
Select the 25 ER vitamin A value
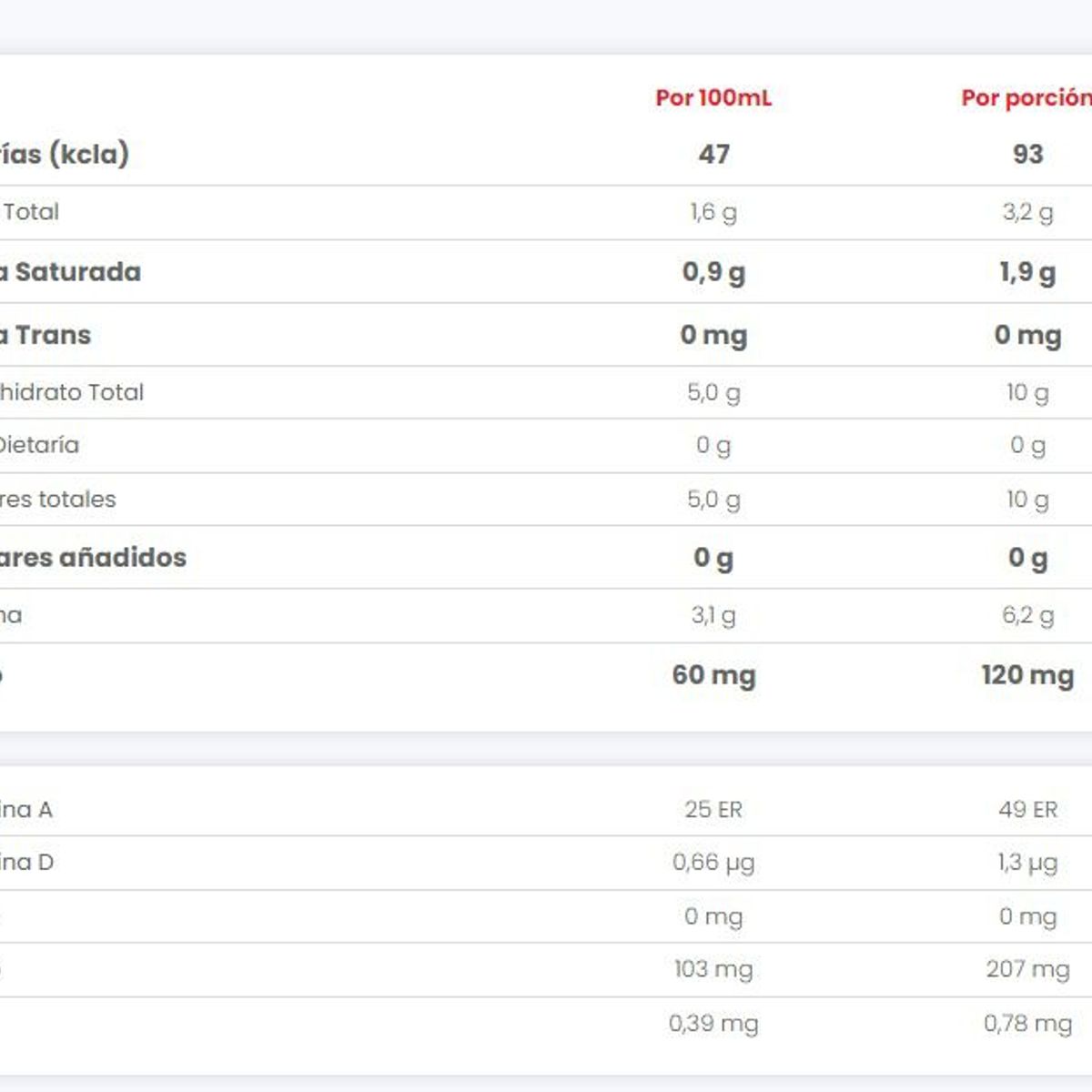tap(713, 809)
